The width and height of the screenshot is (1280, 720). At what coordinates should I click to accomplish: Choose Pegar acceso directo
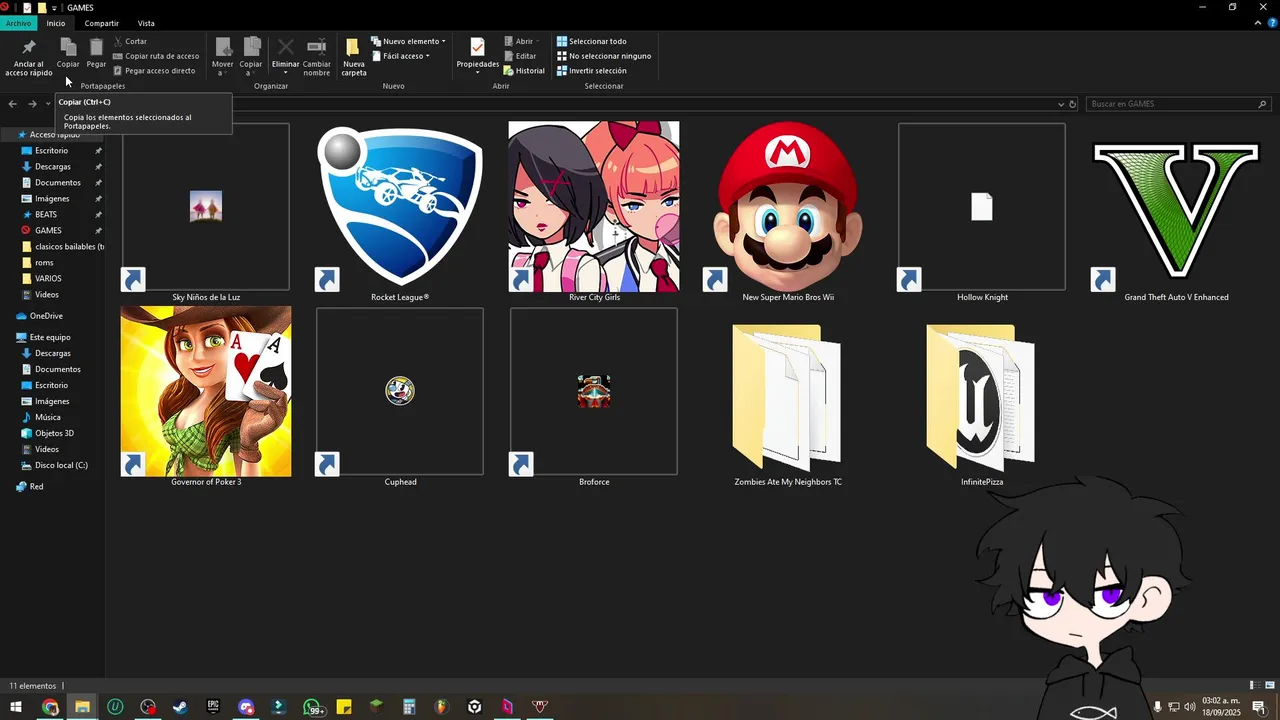(154, 71)
